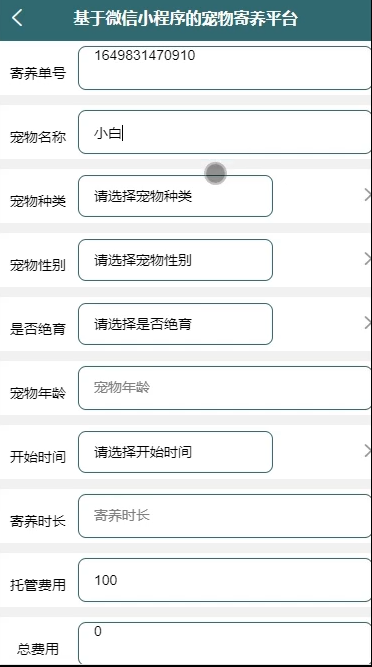
Task: Tap the chevron beside 是否绝育
Action: click(x=367, y=323)
